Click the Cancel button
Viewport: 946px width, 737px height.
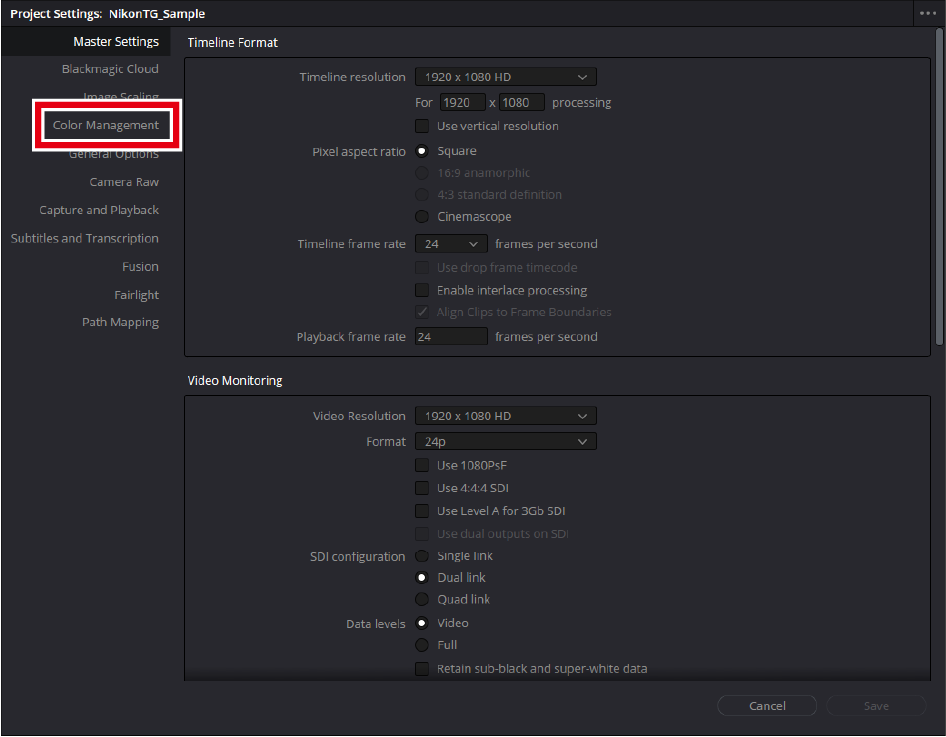(x=767, y=706)
